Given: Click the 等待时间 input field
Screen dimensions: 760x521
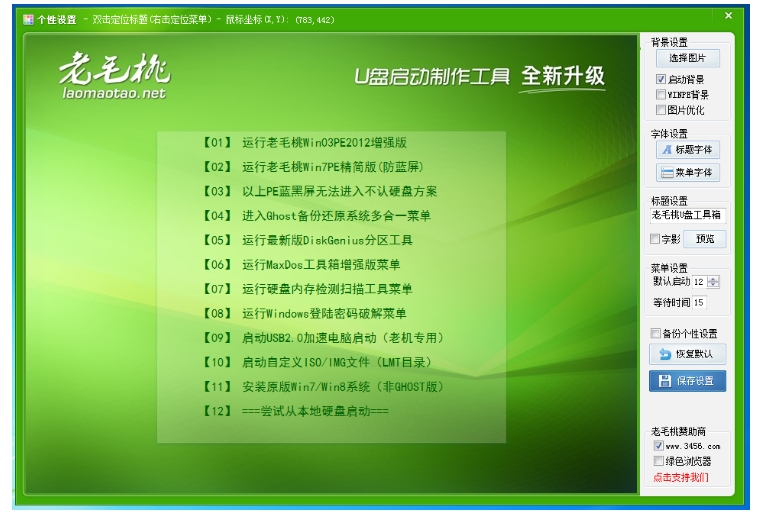Looking at the screenshot, I should pos(698,302).
